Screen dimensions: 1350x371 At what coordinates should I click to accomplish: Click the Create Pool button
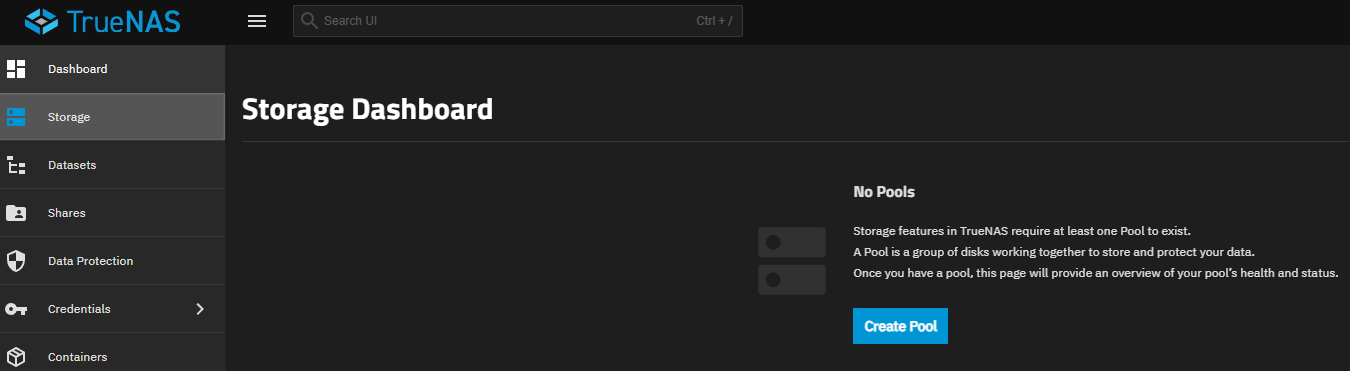point(900,327)
